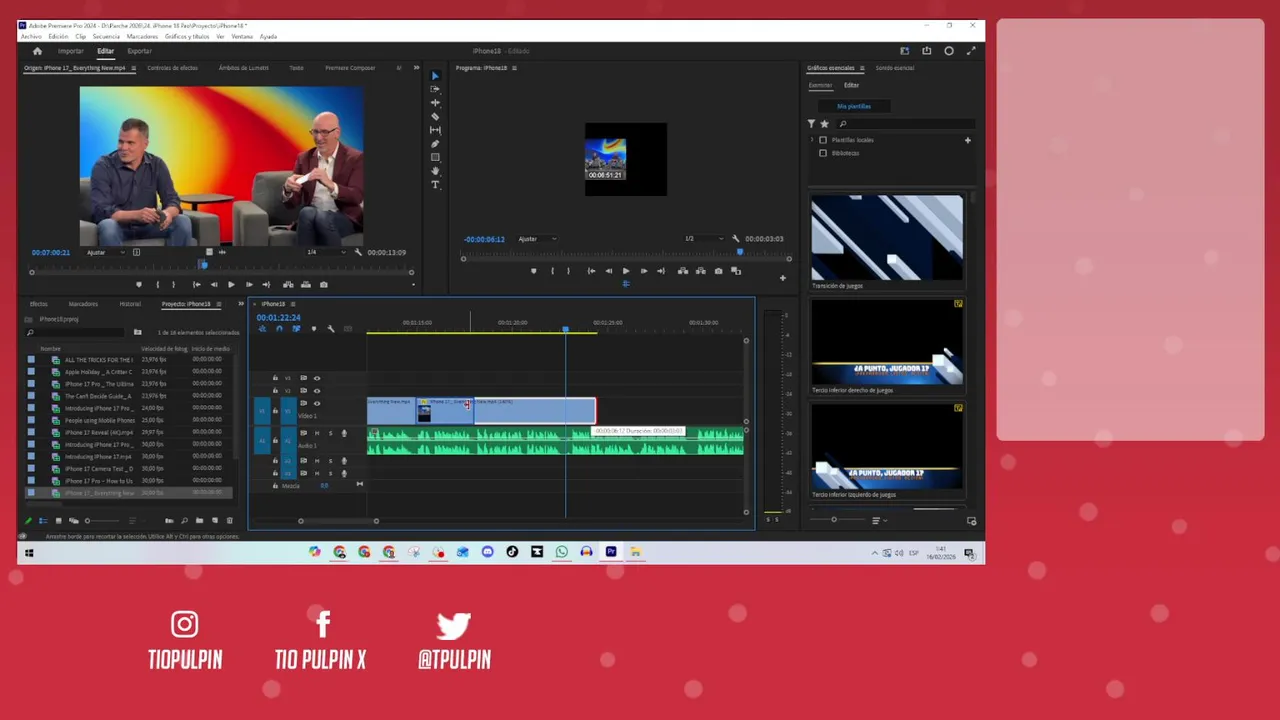Viewport: 1280px width, 720px height.
Task: Toggle V3 track output eye
Action: (317, 379)
